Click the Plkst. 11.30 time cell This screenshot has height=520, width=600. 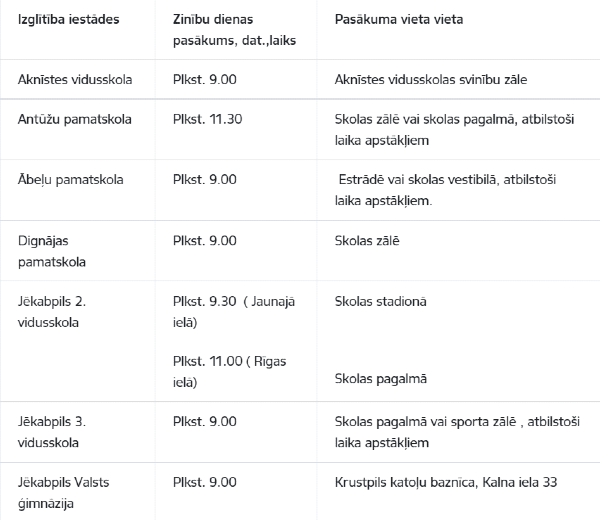pos(207,119)
